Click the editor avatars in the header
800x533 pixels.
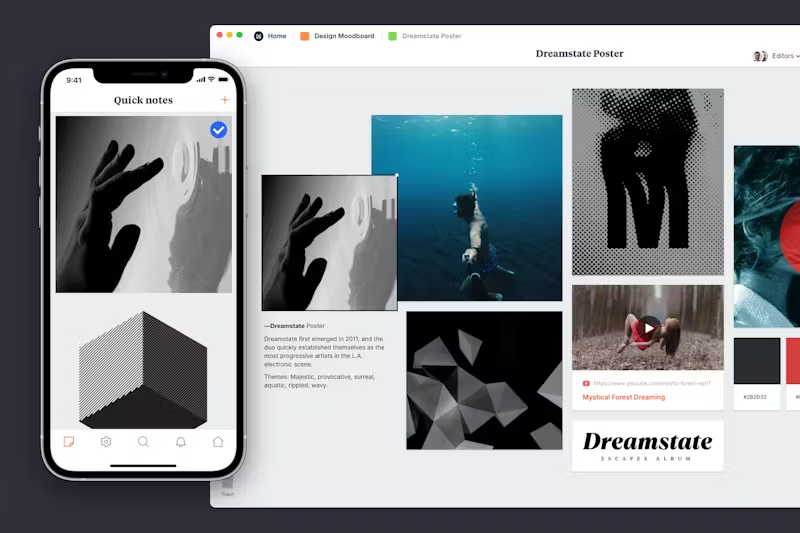pos(759,56)
